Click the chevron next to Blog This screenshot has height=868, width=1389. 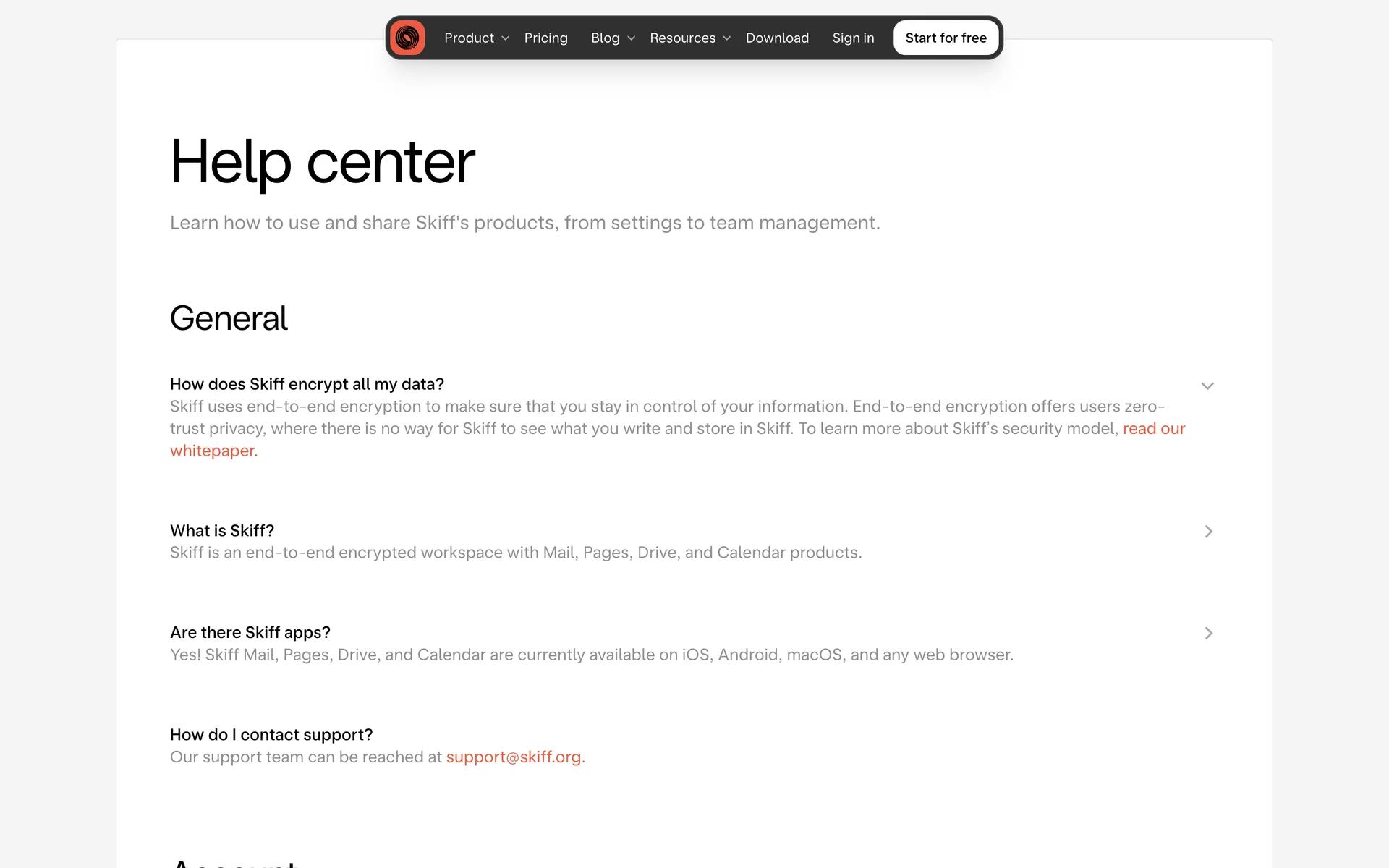click(632, 38)
